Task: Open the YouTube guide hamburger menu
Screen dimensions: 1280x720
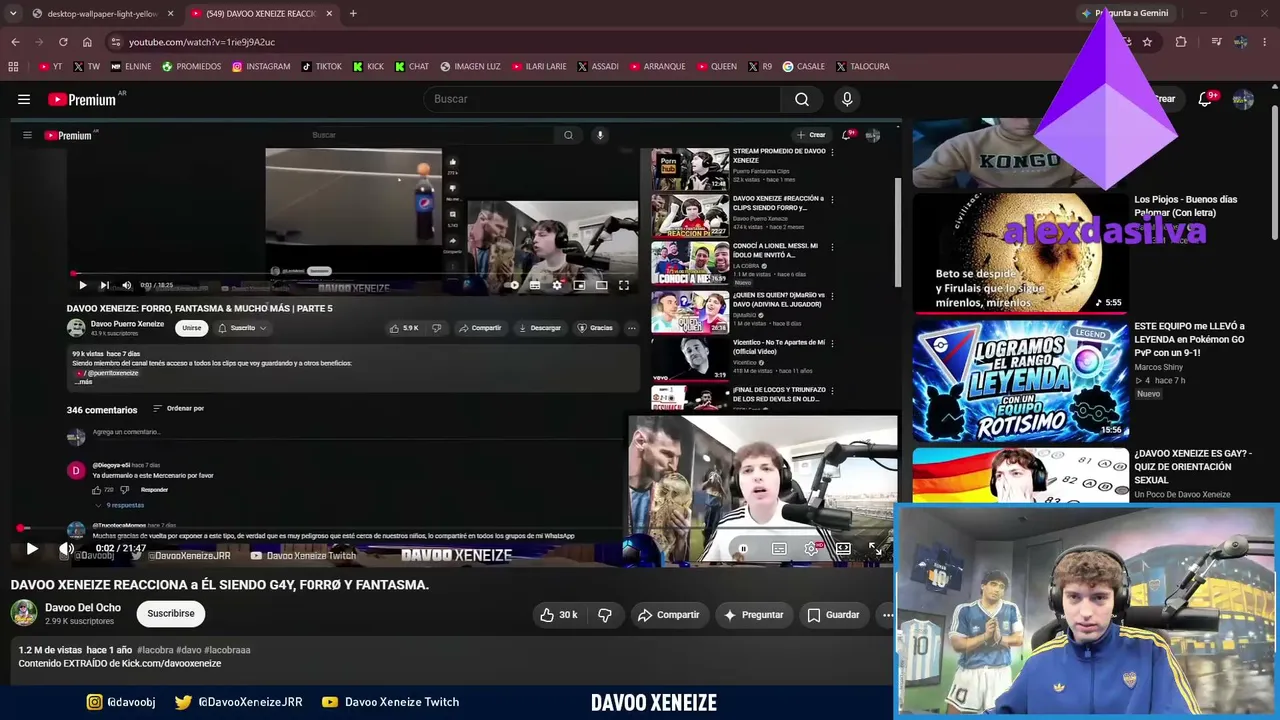Action: pos(24,99)
